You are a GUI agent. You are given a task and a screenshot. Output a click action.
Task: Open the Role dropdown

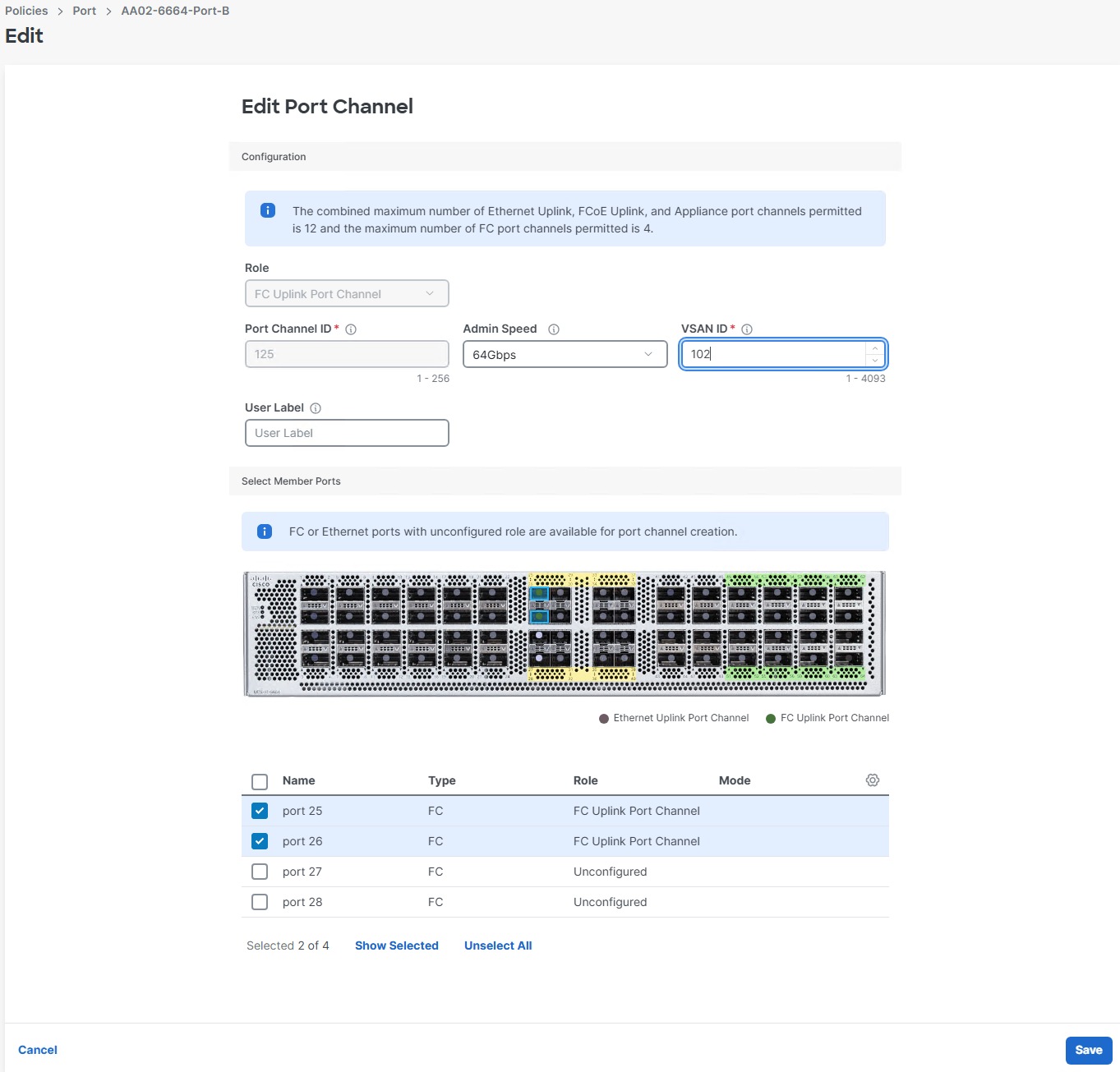[x=347, y=294]
